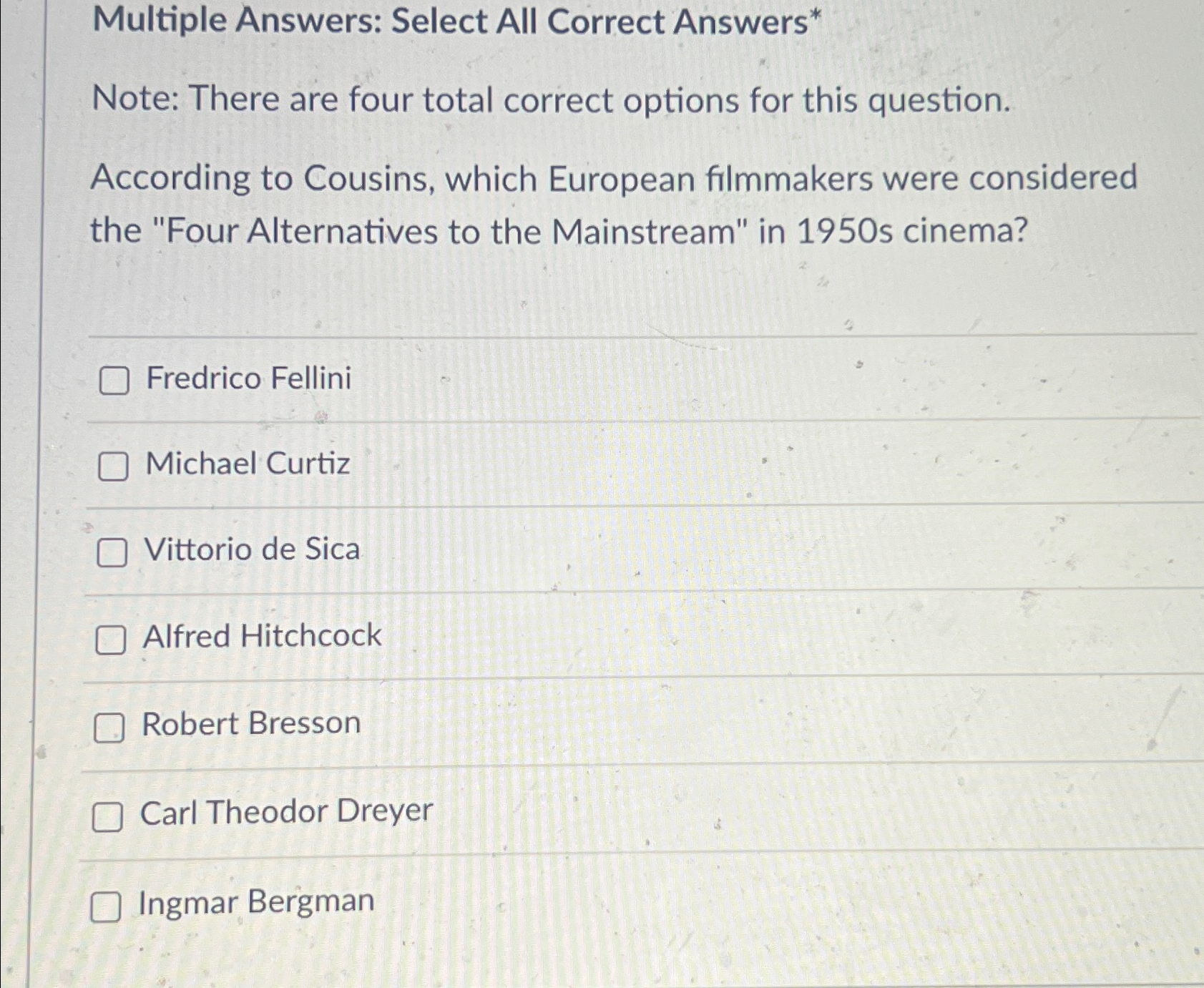This screenshot has width=1204, height=988.
Task: Select the answer option labeled Carl Theodor Dreyer
Action: pos(286,812)
